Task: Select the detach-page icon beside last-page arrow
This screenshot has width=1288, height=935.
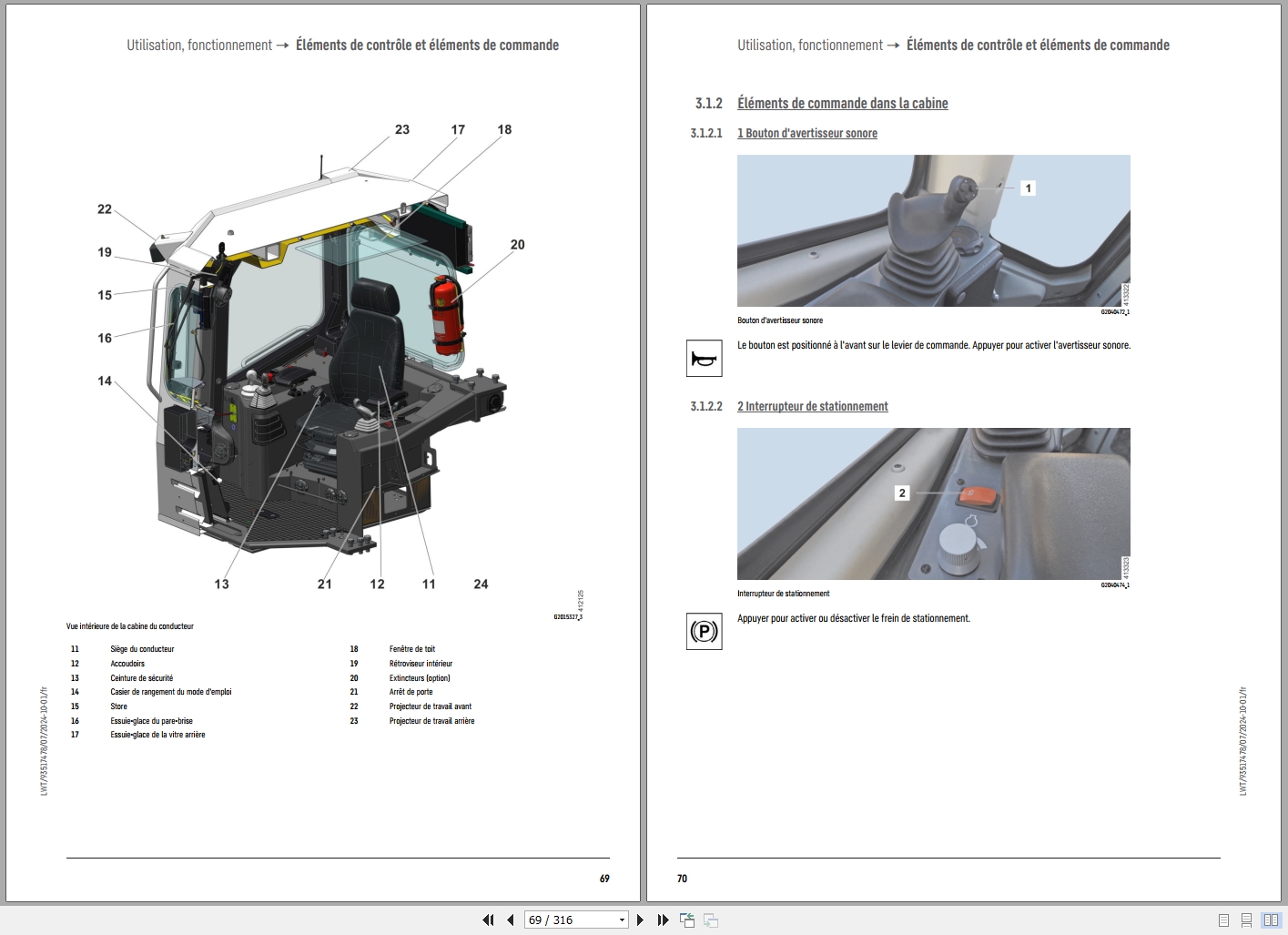Action: pos(686,920)
